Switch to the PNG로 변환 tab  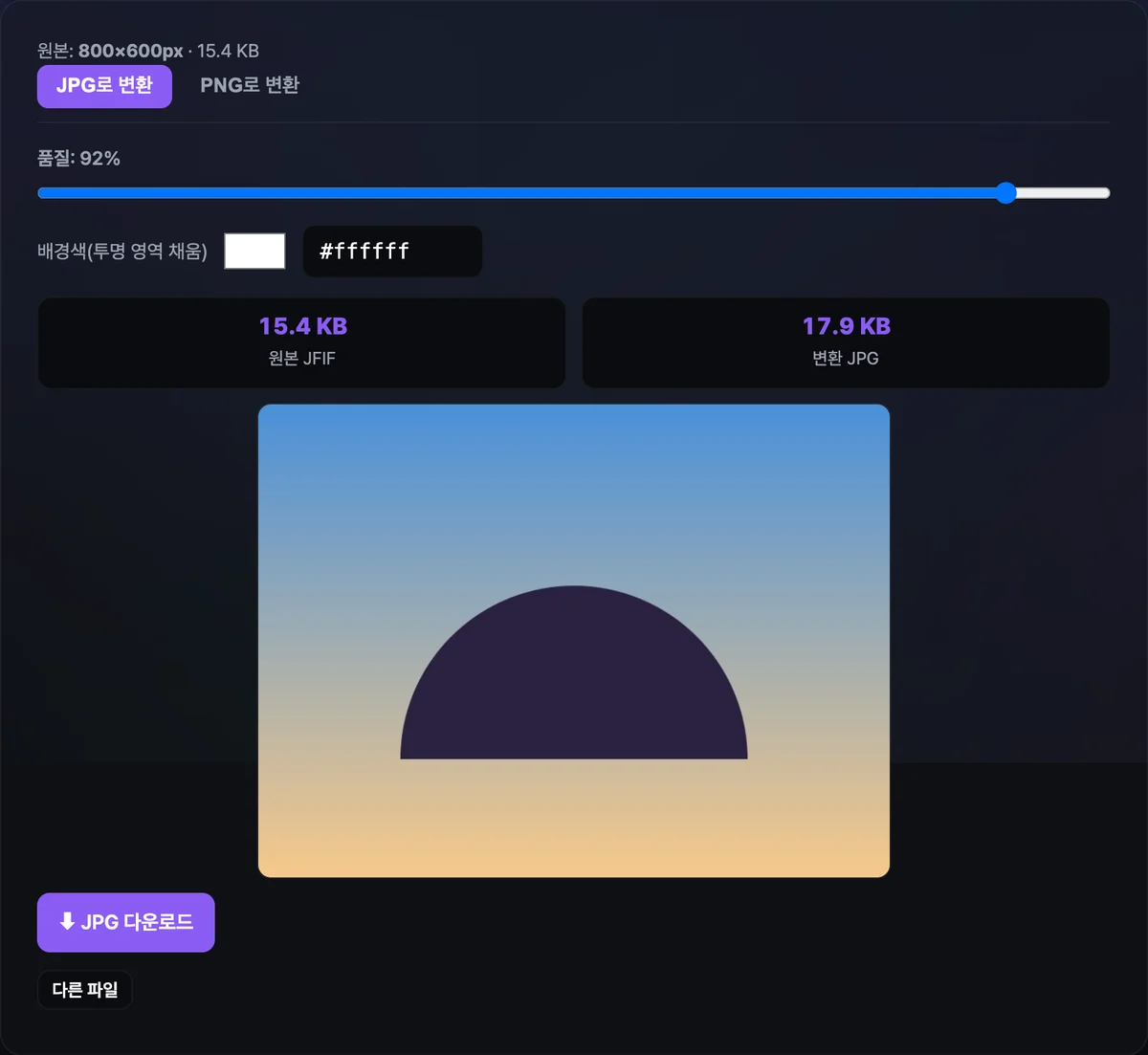pos(250,86)
